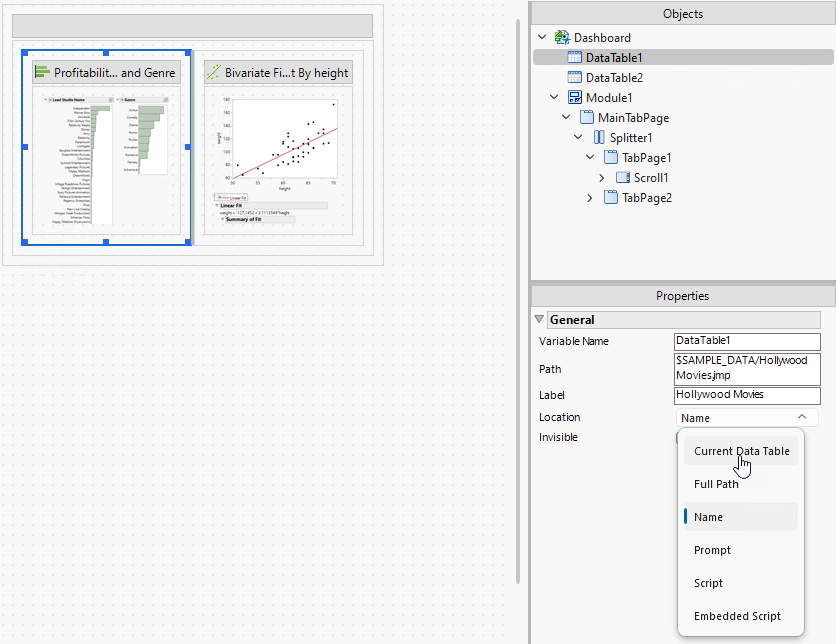This screenshot has width=836, height=644.
Task: Select the MainTabPage item in Objects
Action: click(633, 118)
